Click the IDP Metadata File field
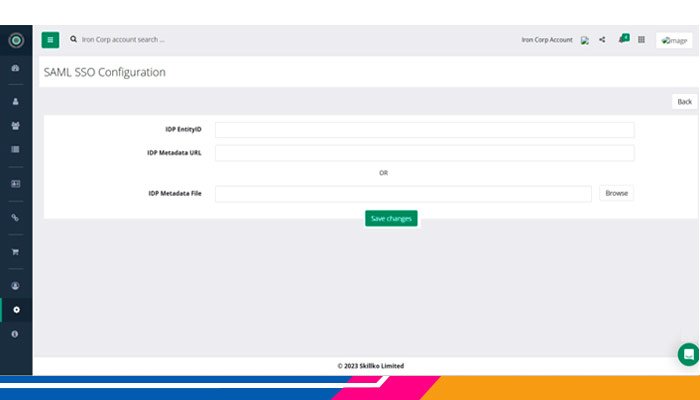700x400 pixels. click(x=403, y=194)
